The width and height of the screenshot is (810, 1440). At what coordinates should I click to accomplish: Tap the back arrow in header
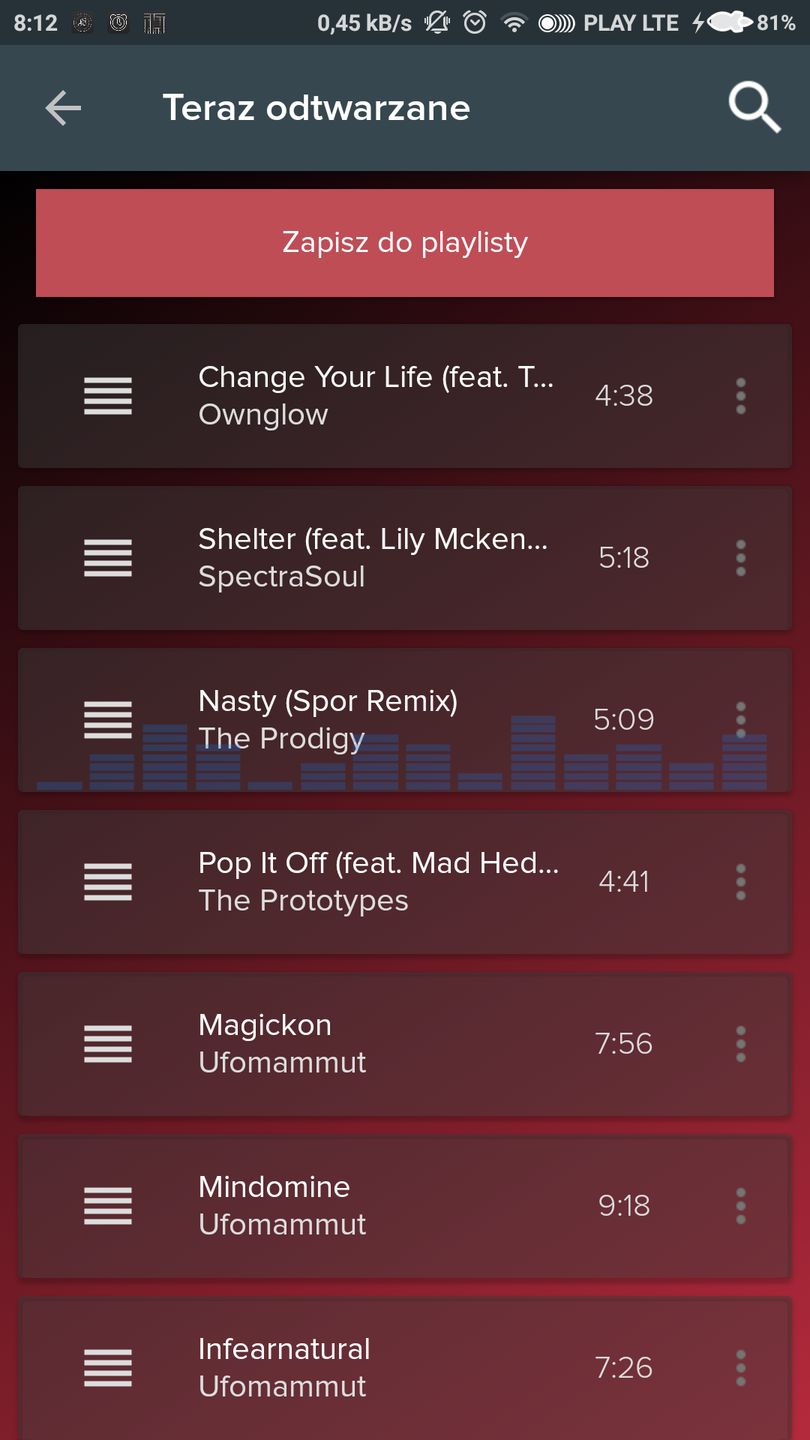pos(63,108)
